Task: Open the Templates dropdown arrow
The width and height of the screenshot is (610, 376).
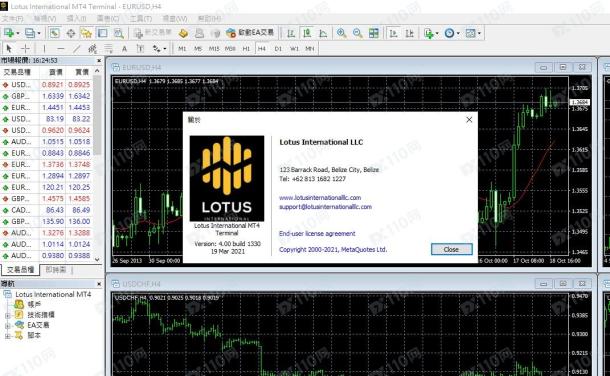Action: tap(479, 33)
